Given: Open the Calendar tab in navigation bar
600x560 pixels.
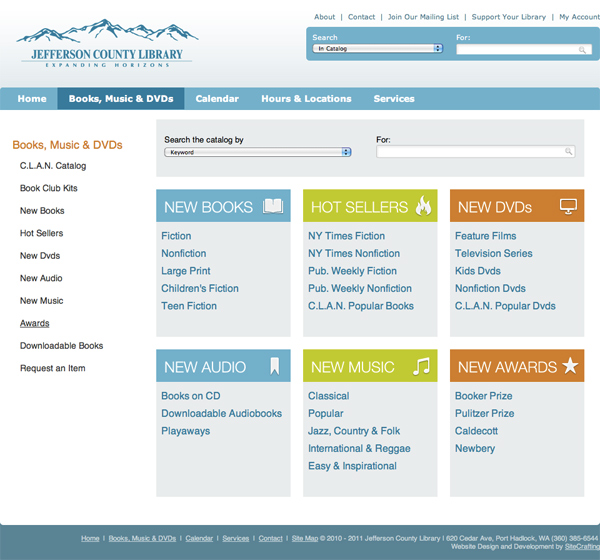Looking at the screenshot, I should 217,99.
